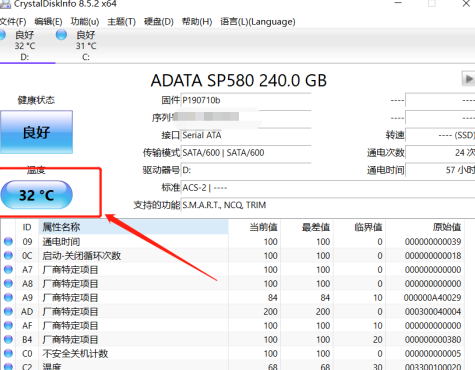Click the next disk arrow button
The width and height of the screenshot is (475, 370).
468,79
